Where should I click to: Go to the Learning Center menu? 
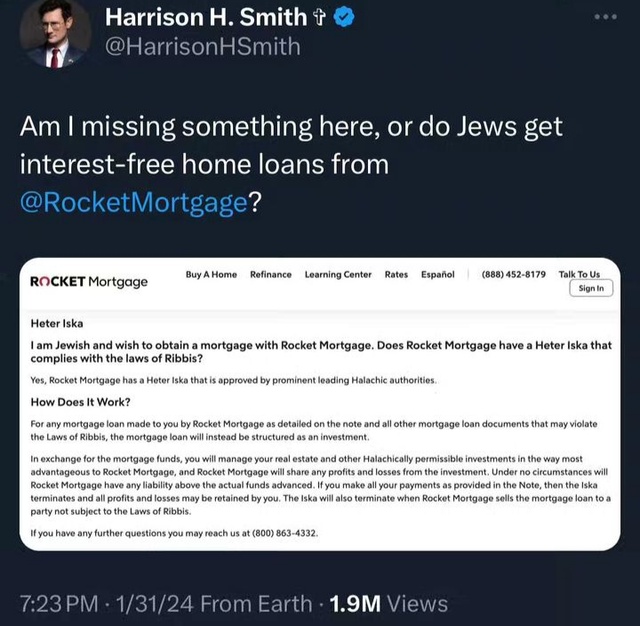(338, 274)
